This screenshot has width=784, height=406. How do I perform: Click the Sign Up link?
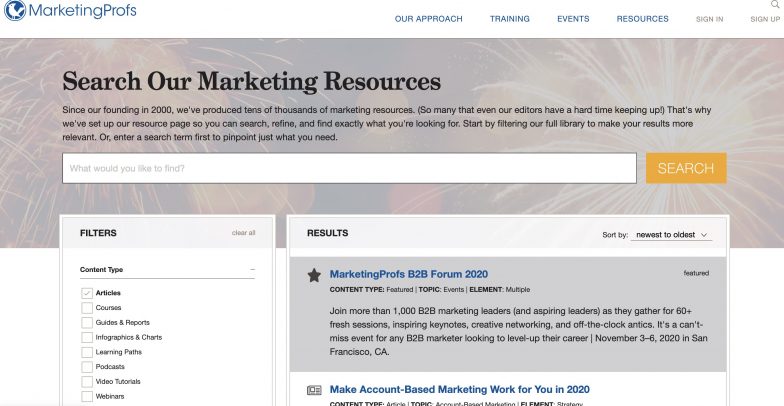tap(765, 19)
